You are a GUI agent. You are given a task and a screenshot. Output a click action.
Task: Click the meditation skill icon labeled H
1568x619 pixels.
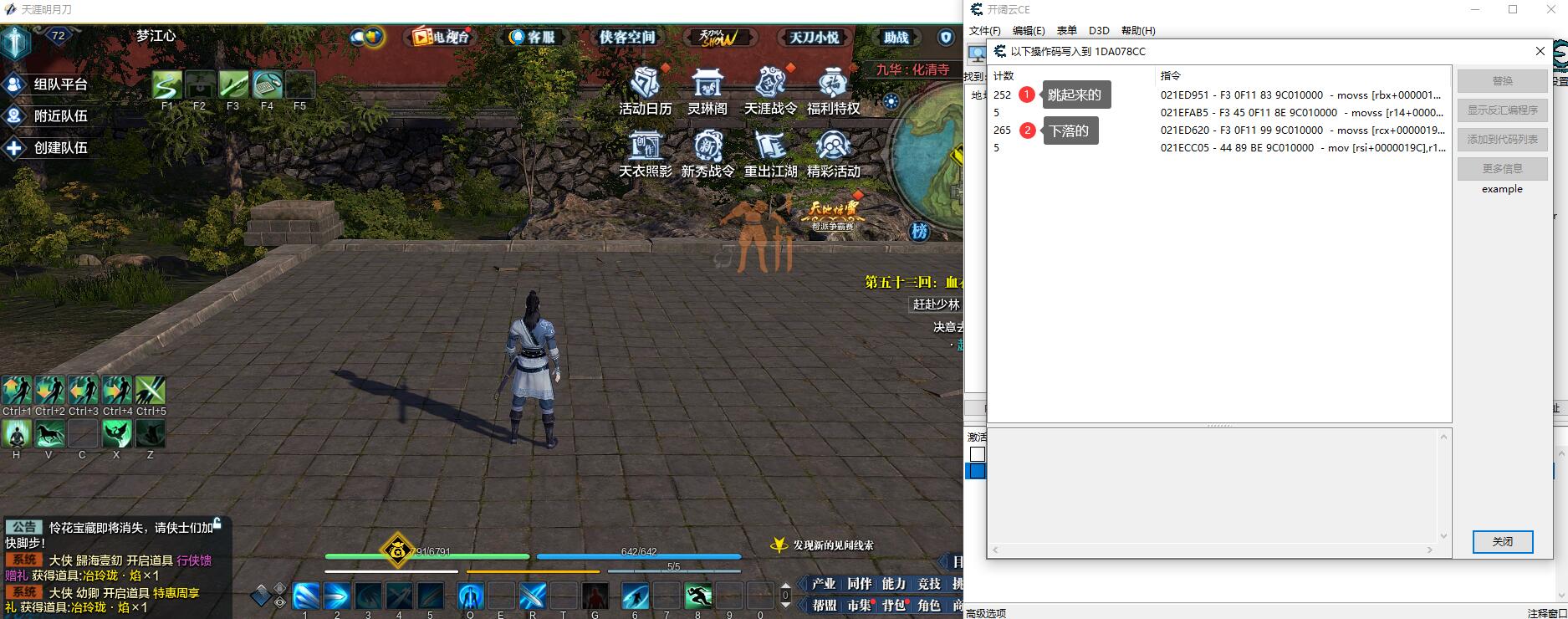pos(17,434)
